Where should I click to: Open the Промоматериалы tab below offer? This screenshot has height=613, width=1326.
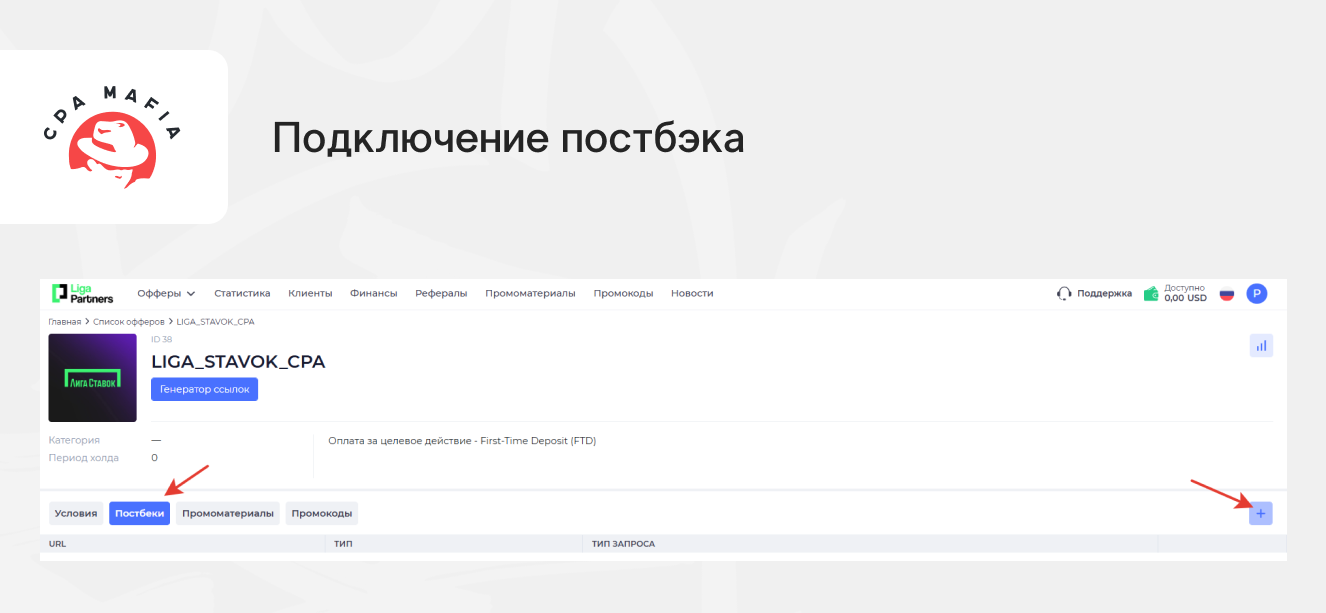pyautogui.click(x=227, y=513)
